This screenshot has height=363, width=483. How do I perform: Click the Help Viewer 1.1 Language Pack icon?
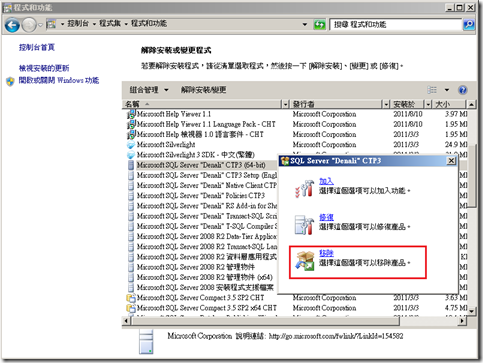click(131, 124)
